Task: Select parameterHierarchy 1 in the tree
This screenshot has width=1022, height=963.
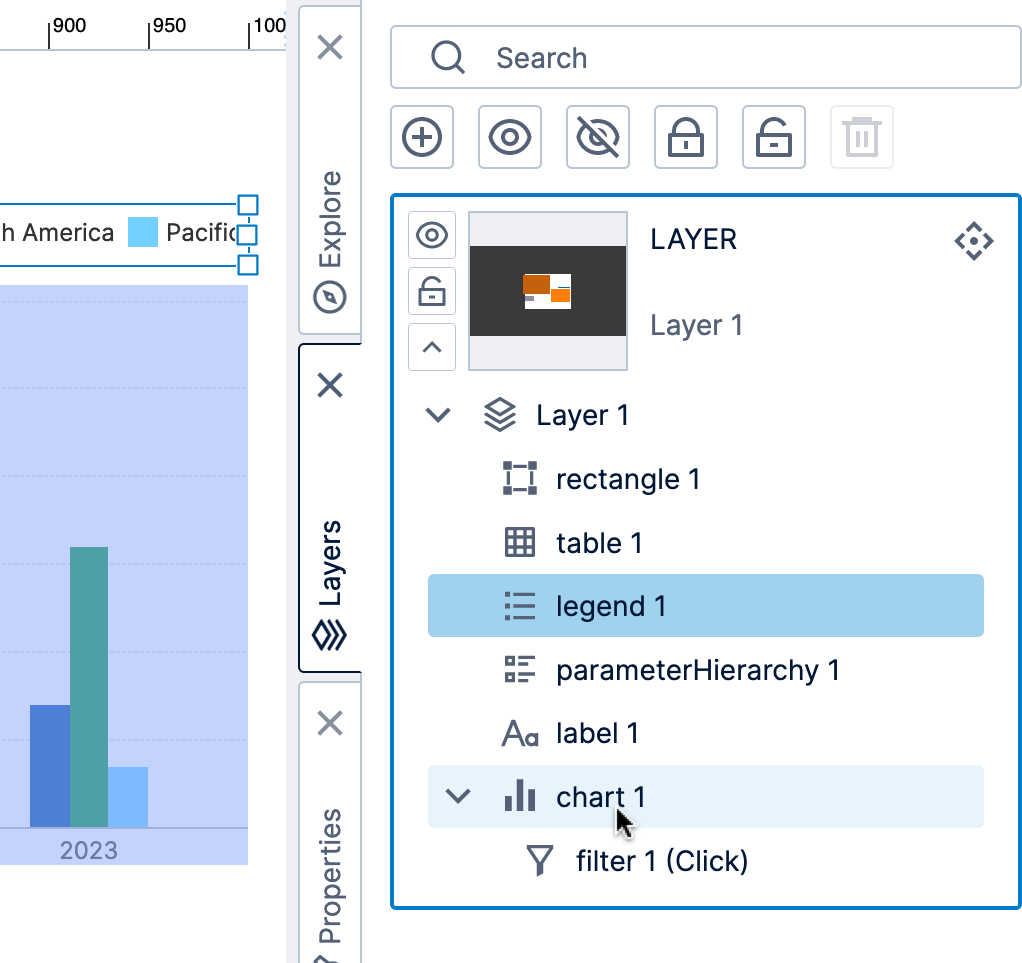Action: (697, 670)
